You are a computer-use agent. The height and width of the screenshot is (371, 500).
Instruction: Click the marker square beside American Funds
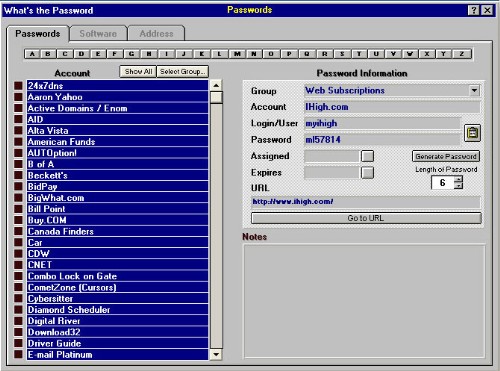click(18, 142)
